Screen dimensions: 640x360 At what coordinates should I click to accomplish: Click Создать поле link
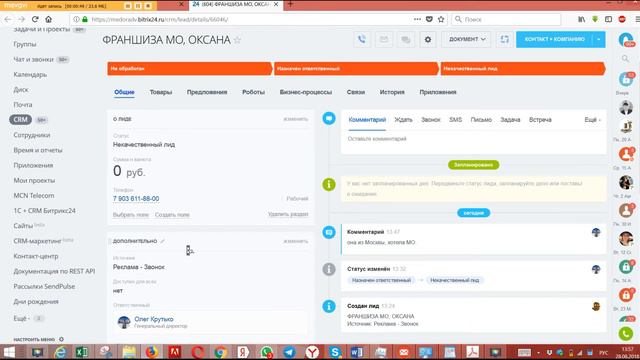[172, 215]
